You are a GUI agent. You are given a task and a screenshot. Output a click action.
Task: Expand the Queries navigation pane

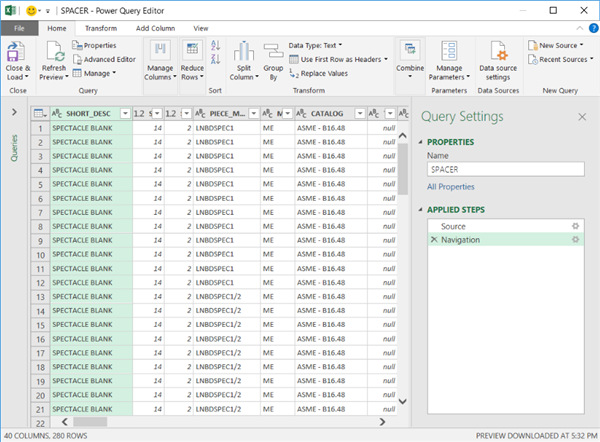[14, 112]
